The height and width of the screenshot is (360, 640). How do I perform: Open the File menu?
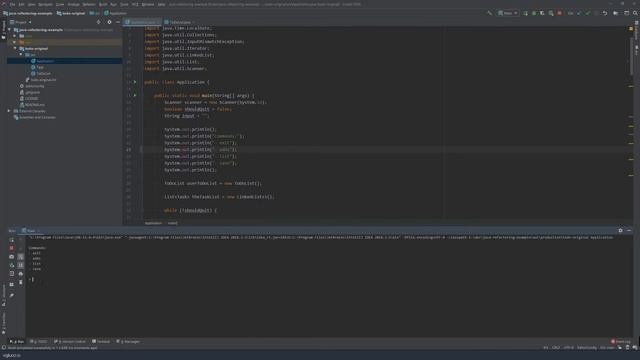click(x=13, y=4)
